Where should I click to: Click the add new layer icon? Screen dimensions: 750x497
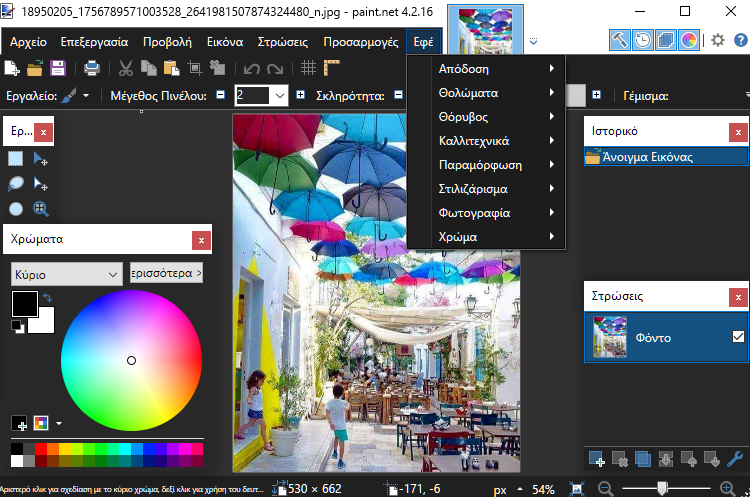pos(596,459)
